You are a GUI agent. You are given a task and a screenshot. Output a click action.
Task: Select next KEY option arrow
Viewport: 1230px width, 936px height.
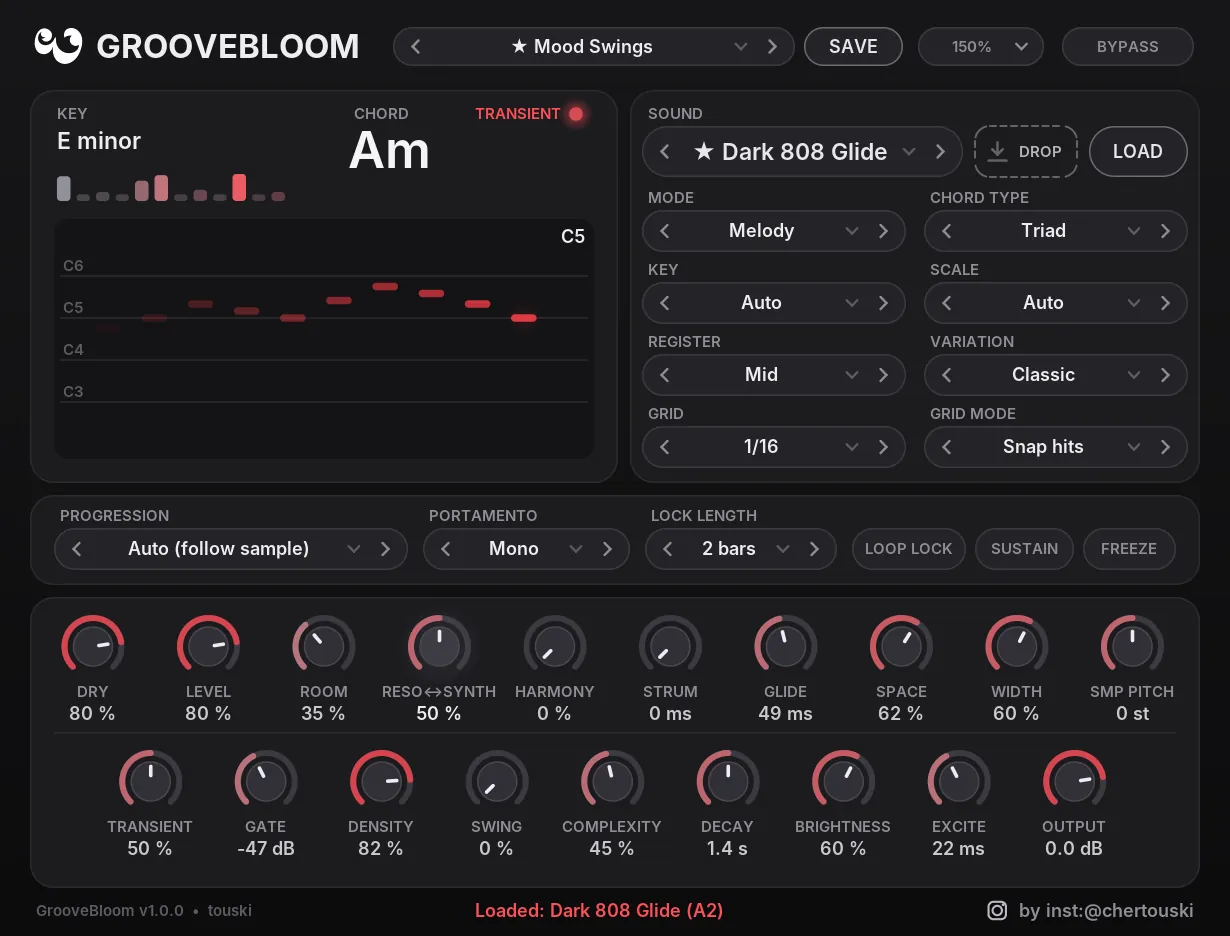(x=883, y=302)
